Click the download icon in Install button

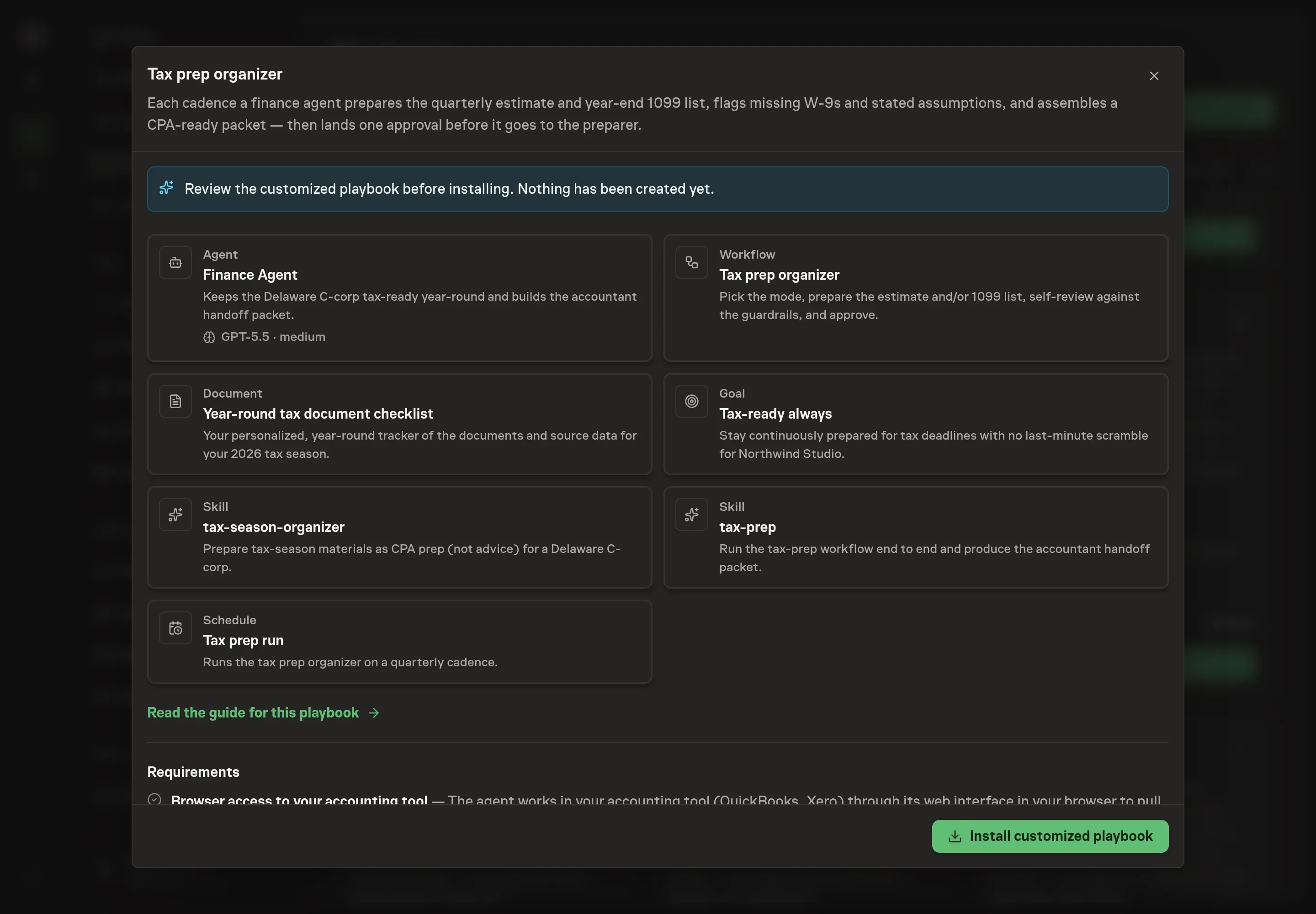[x=955, y=837]
